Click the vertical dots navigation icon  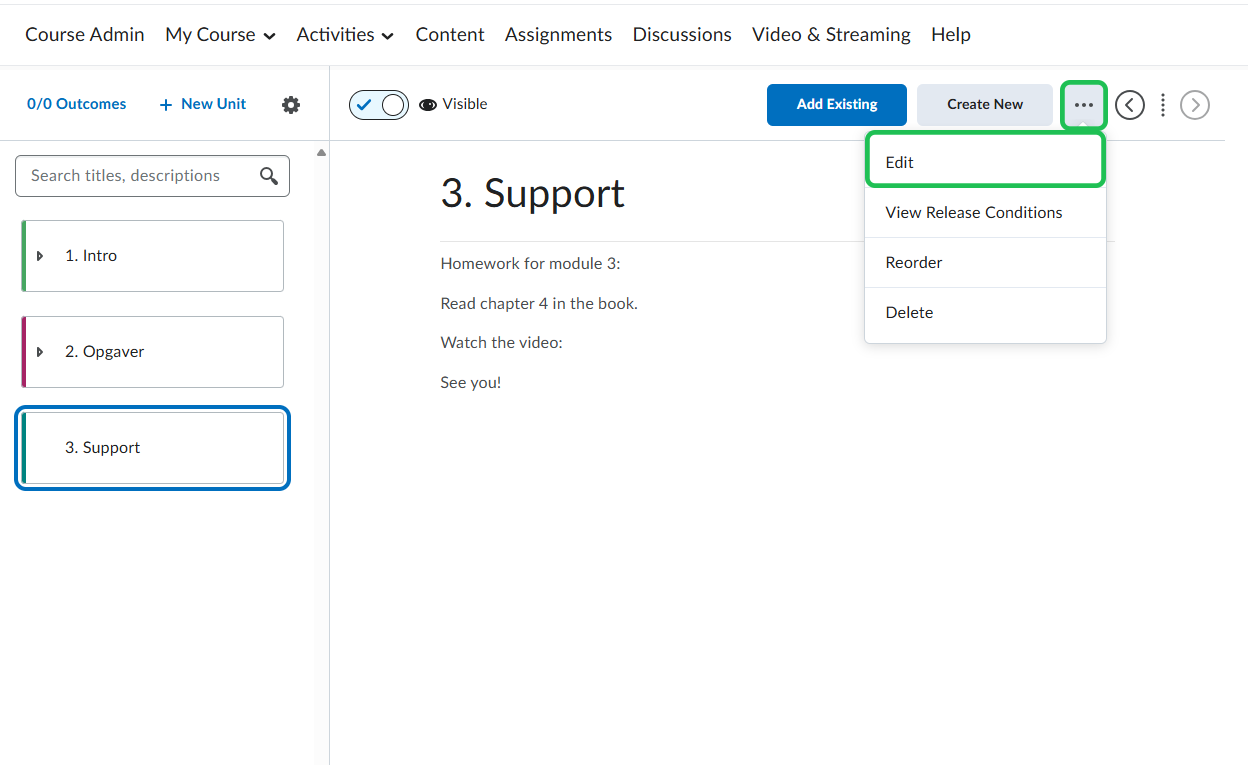pyautogui.click(x=1162, y=105)
